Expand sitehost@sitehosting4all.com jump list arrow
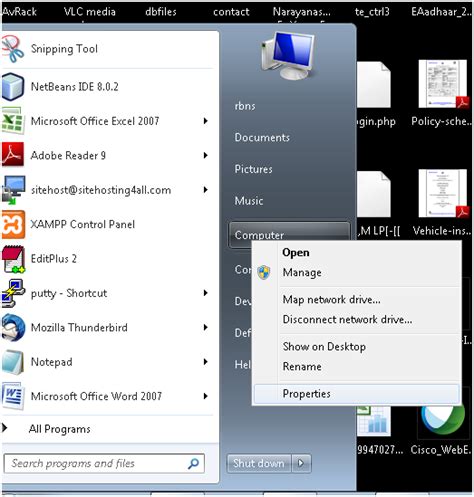Viewport: 474px width, 497px height. click(206, 190)
